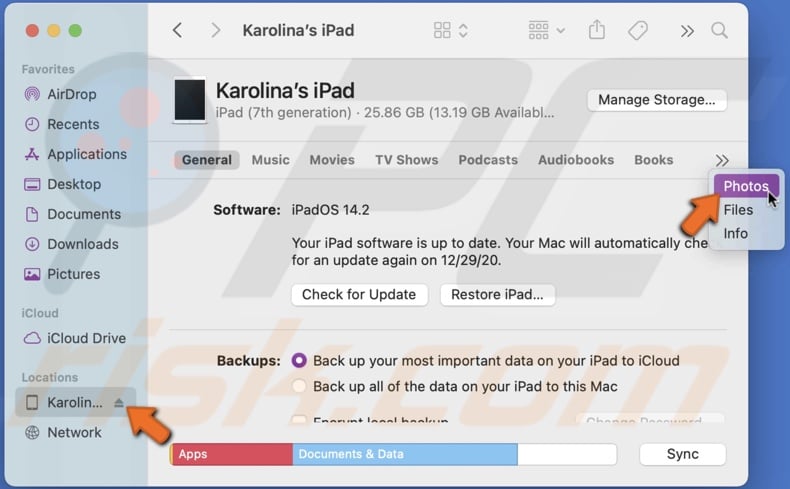Click the Karolina's iPad window title
The height and width of the screenshot is (489, 790).
(x=298, y=30)
